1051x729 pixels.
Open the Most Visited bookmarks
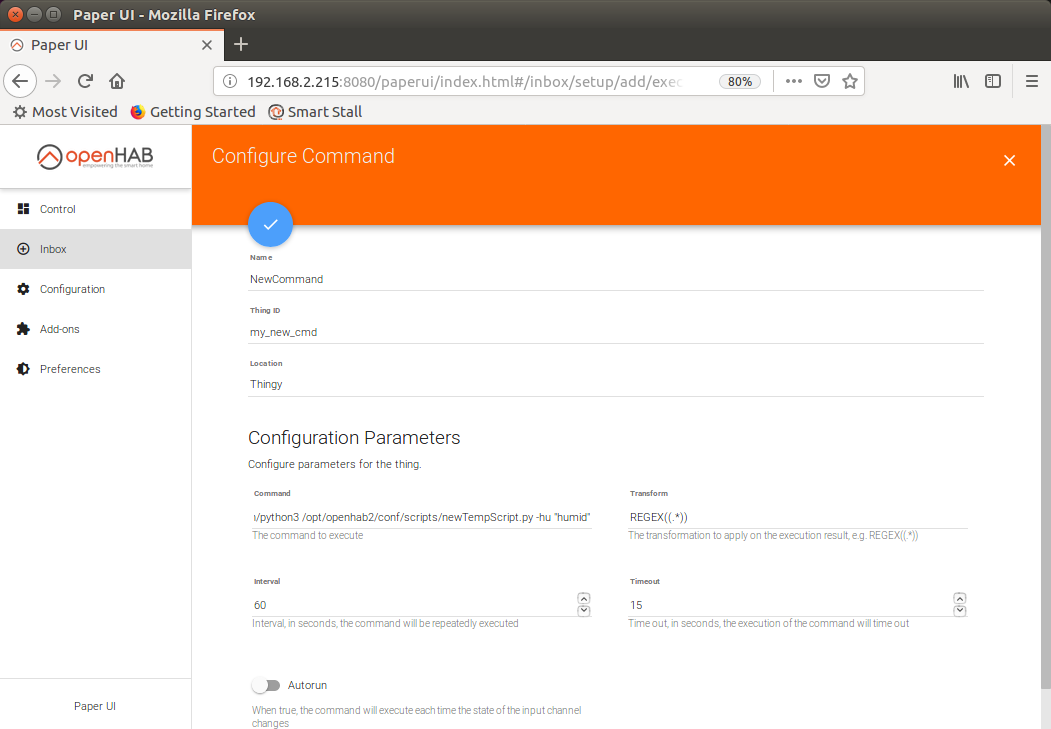(65, 112)
